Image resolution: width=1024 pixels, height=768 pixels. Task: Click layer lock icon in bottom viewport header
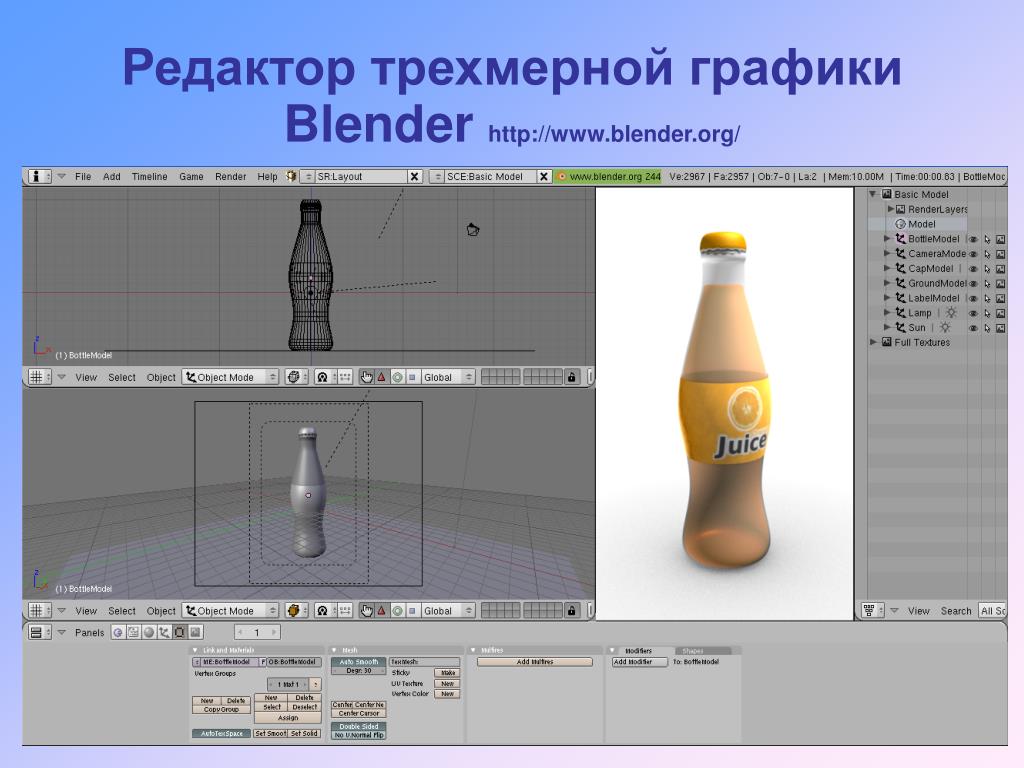[x=571, y=611]
